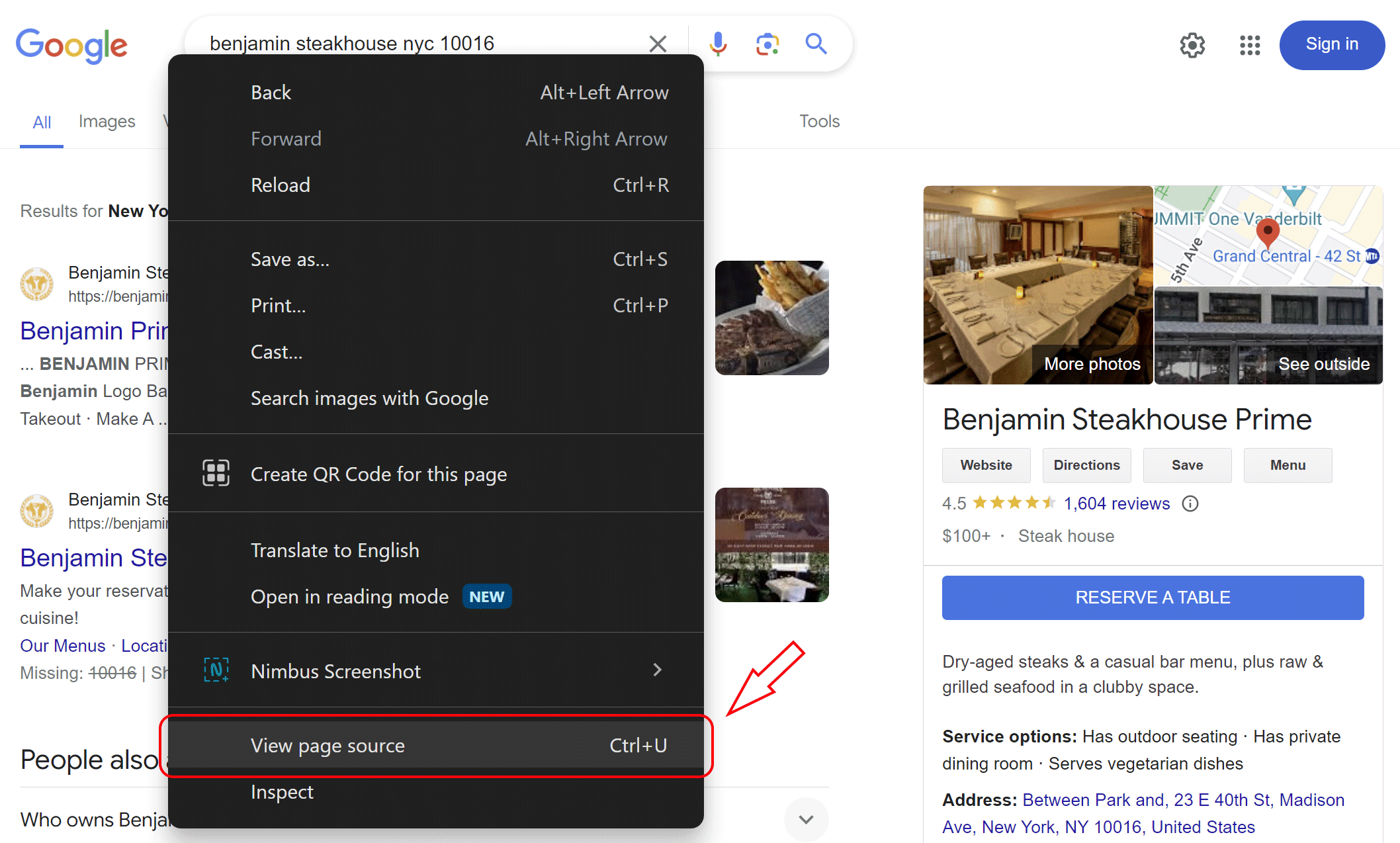
Task: Expand the Nimbus Screenshot submenu arrow
Action: (657, 670)
